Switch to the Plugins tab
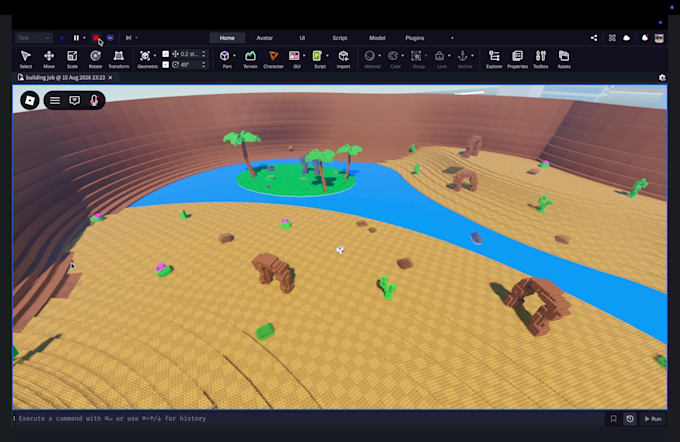The height and width of the screenshot is (442, 680). [415, 38]
